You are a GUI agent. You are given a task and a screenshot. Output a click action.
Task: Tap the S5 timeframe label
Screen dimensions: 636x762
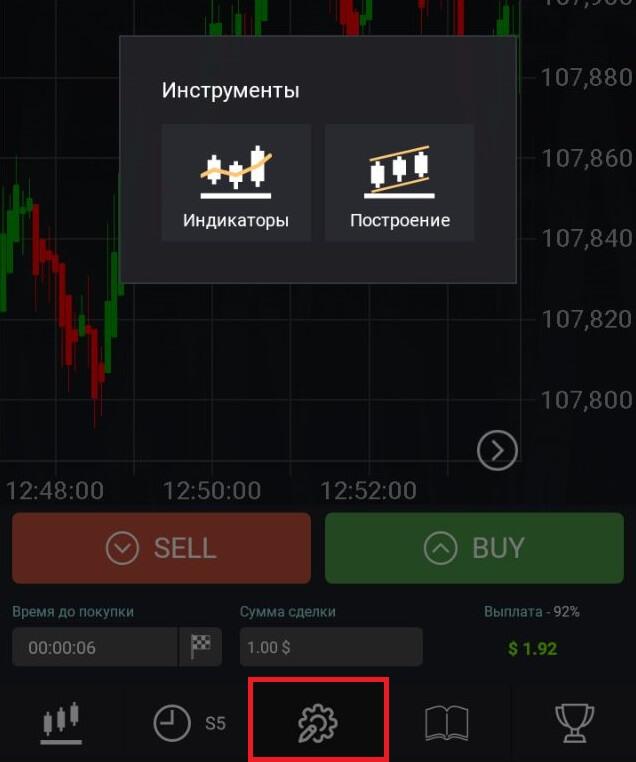[215, 723]
